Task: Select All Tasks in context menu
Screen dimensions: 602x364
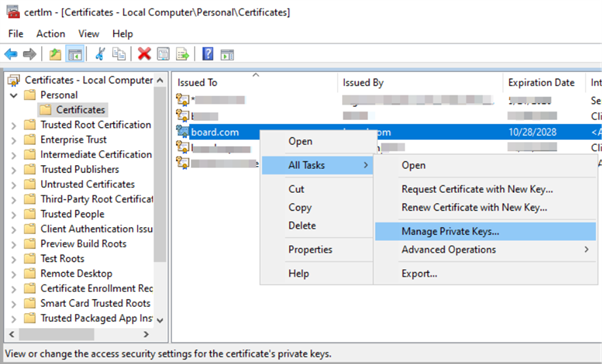Action: click(317, 165)
